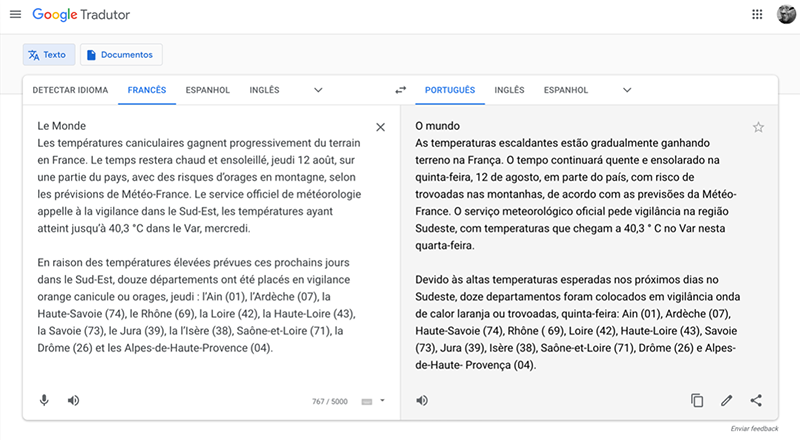The image size is (800, 440).
Task: Open the main hamburger menu
Action: pos(14,16)
